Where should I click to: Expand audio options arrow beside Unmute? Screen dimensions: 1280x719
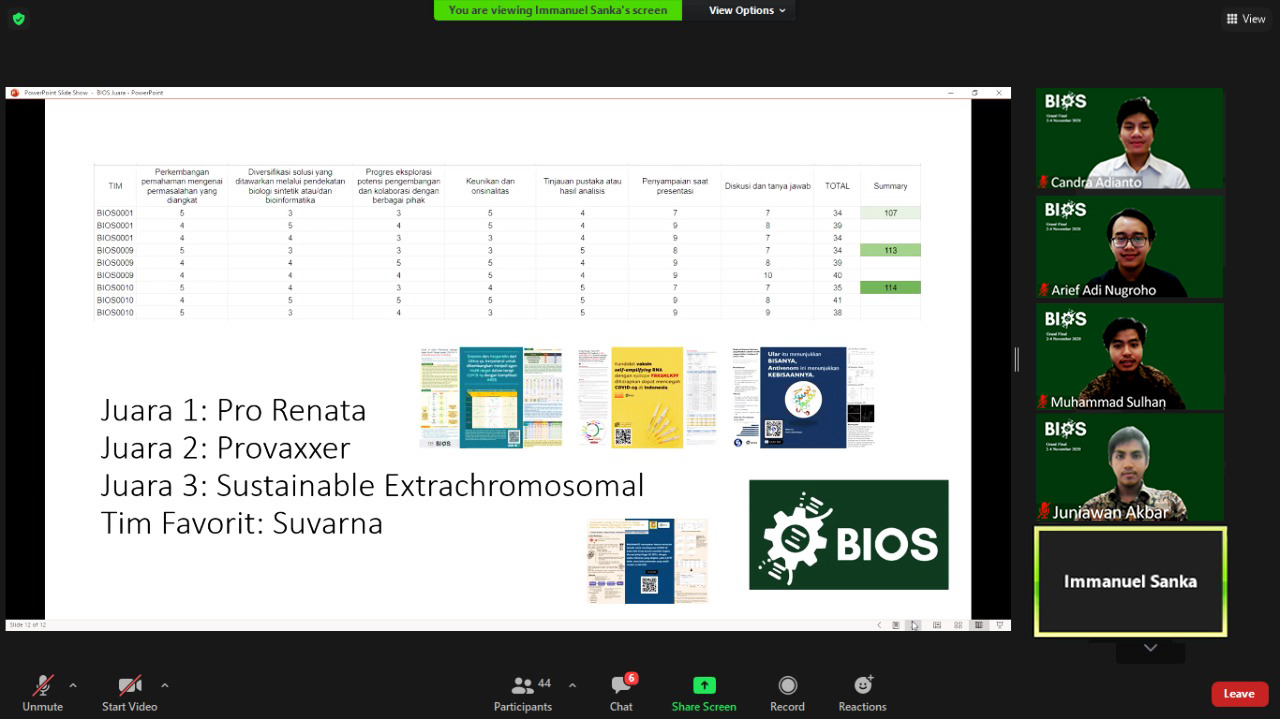click(x=73, y=686)
